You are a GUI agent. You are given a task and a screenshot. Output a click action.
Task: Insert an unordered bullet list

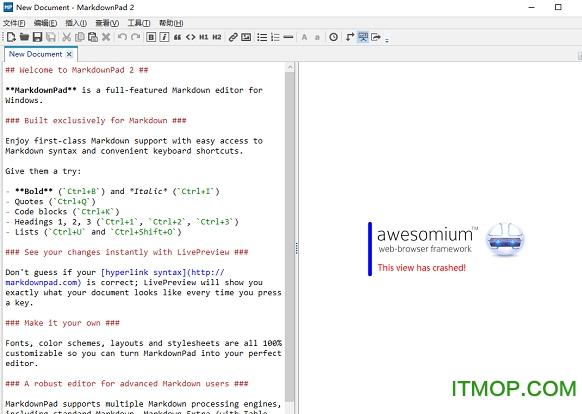(262, 37)
